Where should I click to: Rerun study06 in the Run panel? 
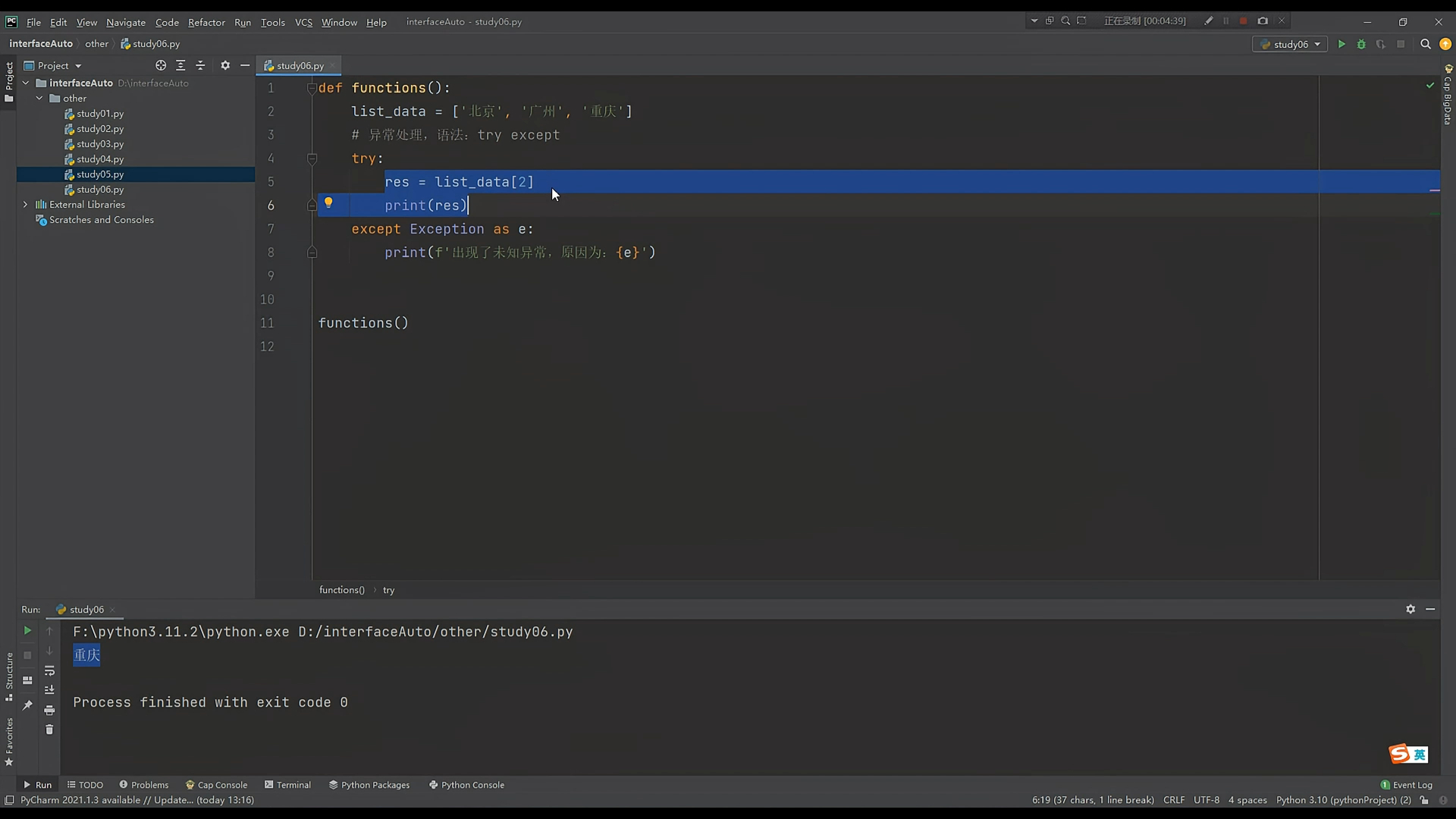tap(27, 630)
